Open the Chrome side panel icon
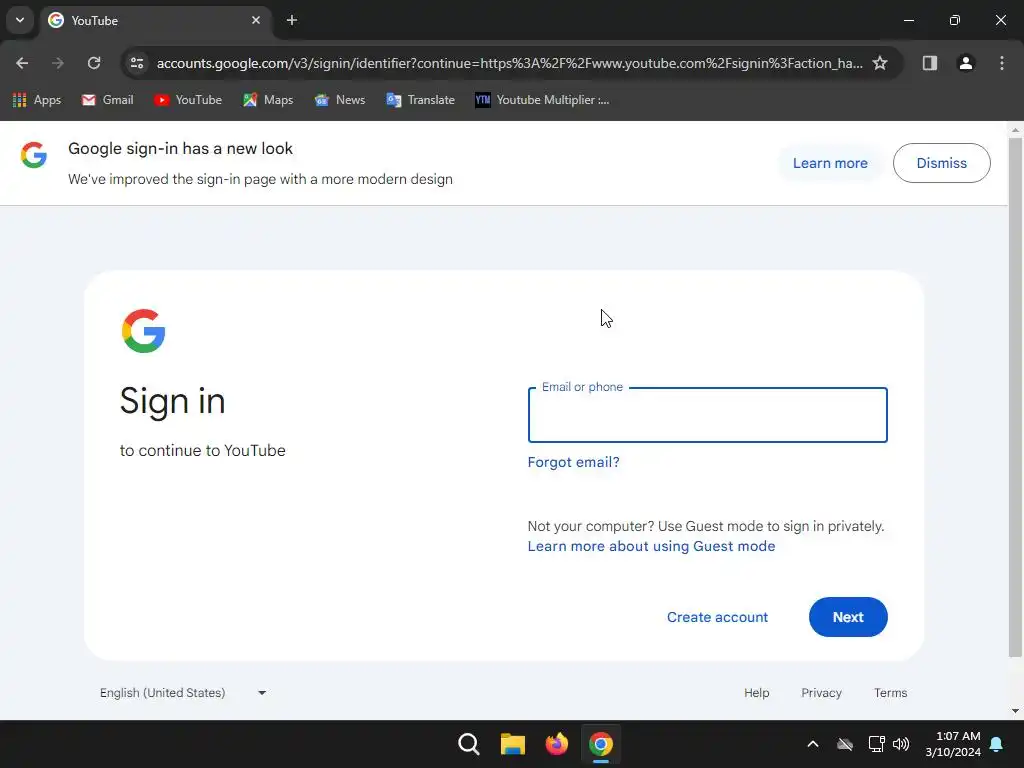 929,63
